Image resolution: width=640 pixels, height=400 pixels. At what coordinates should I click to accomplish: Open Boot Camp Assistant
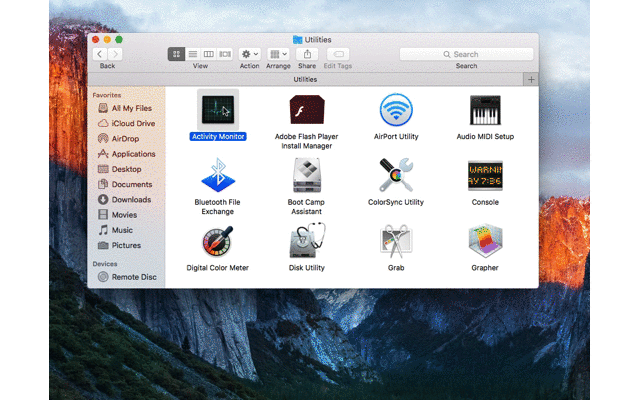tap(306, 175)
